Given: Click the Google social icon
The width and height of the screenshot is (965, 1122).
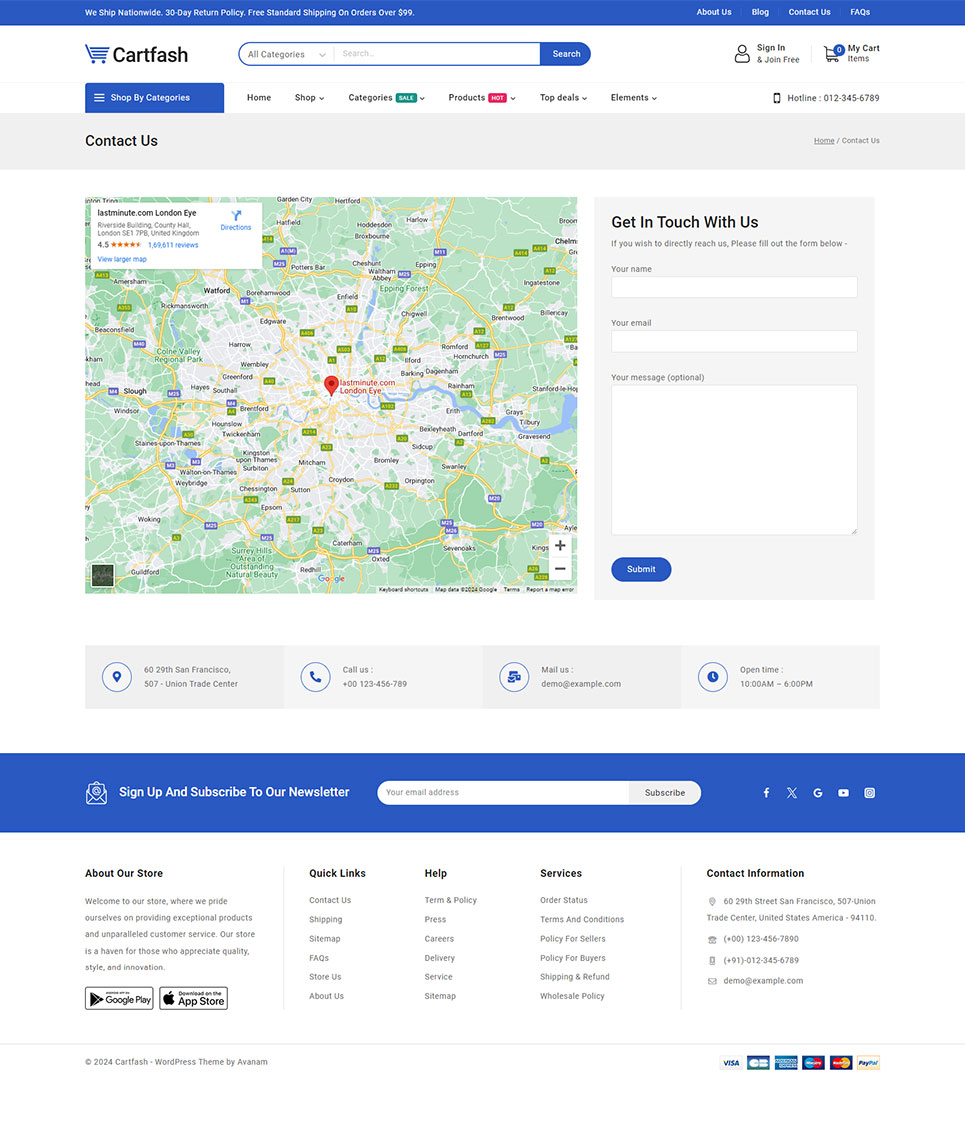Looking at the screenshot, I should click(x=817, y=793).
